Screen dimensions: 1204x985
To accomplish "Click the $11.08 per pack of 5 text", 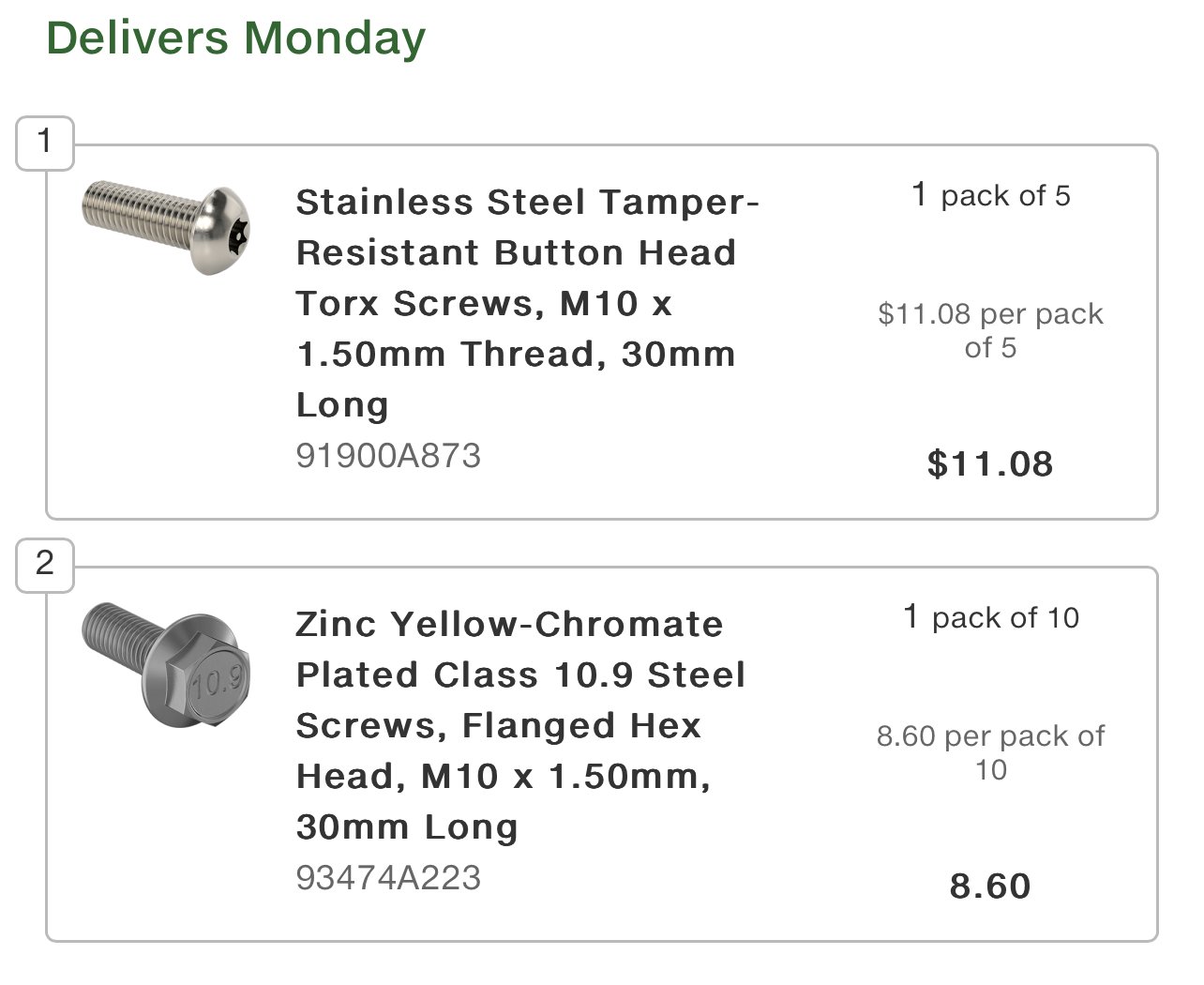I will coord(990,330).
